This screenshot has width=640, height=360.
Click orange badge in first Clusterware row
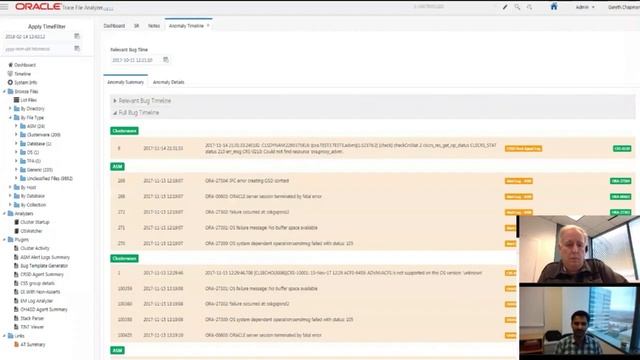click(x=523, y=149)
